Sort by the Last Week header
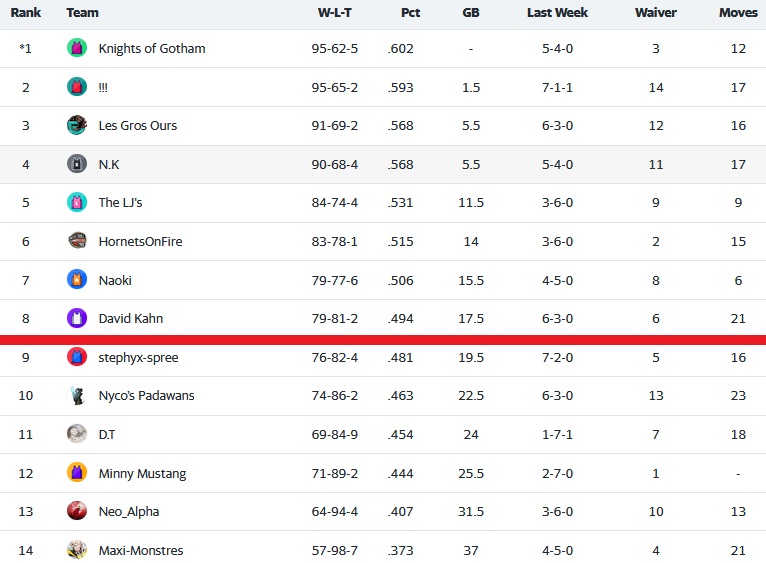Viewport: 766px width, 563px height. 557,13
